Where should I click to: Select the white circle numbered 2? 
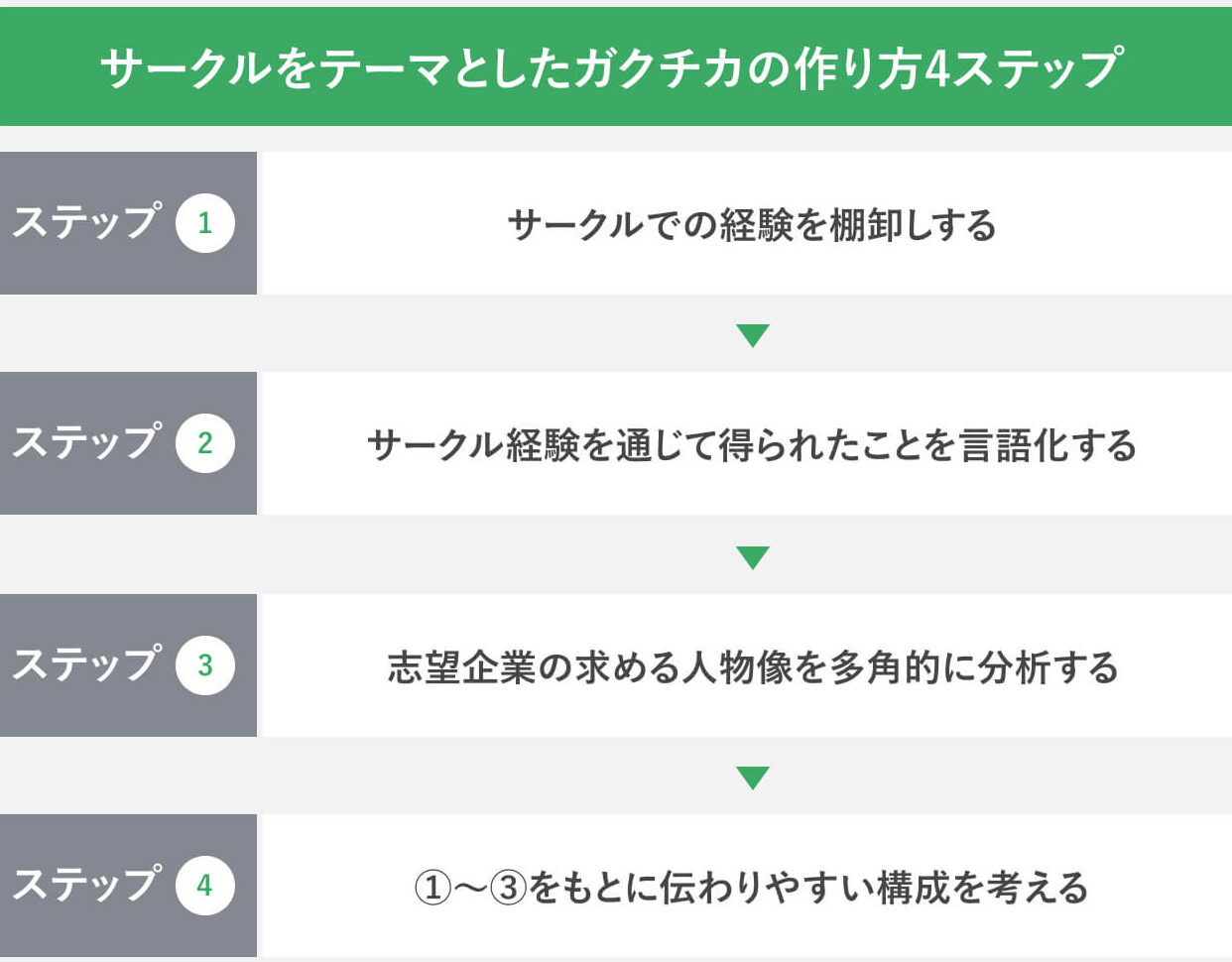(204, 442)
